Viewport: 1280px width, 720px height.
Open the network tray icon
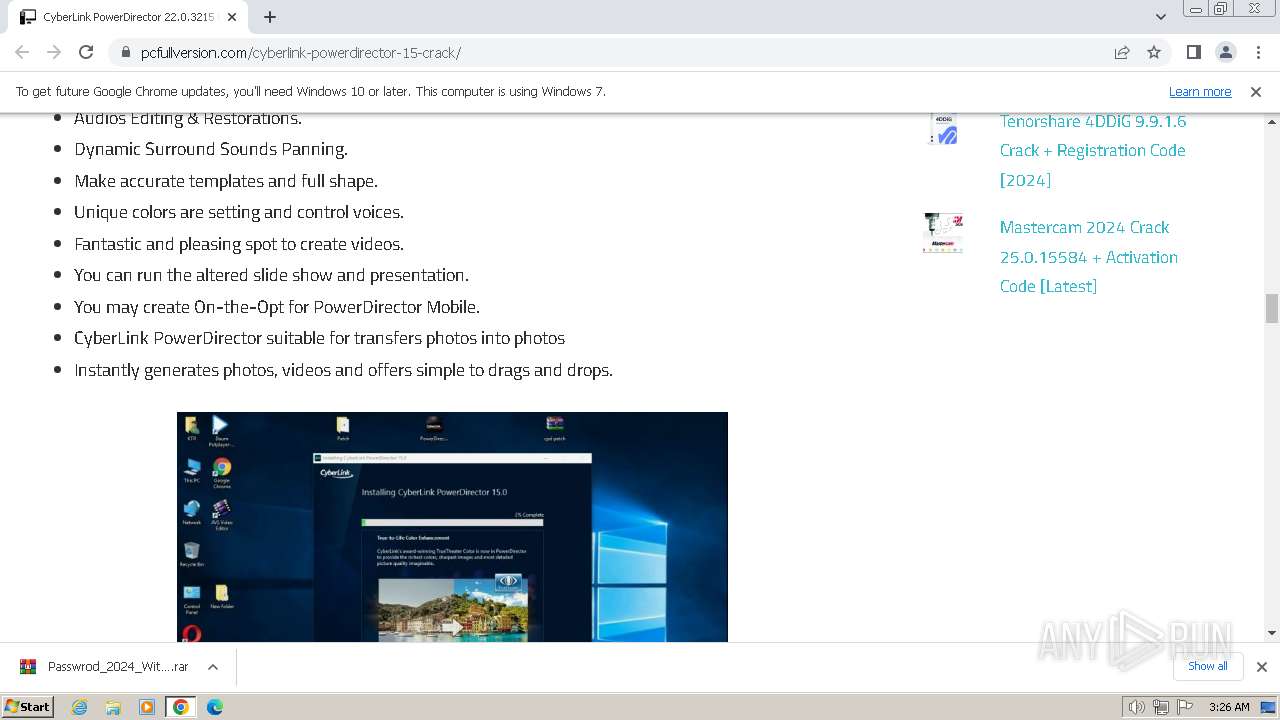pyautogui.click(x=1161, y=707)
